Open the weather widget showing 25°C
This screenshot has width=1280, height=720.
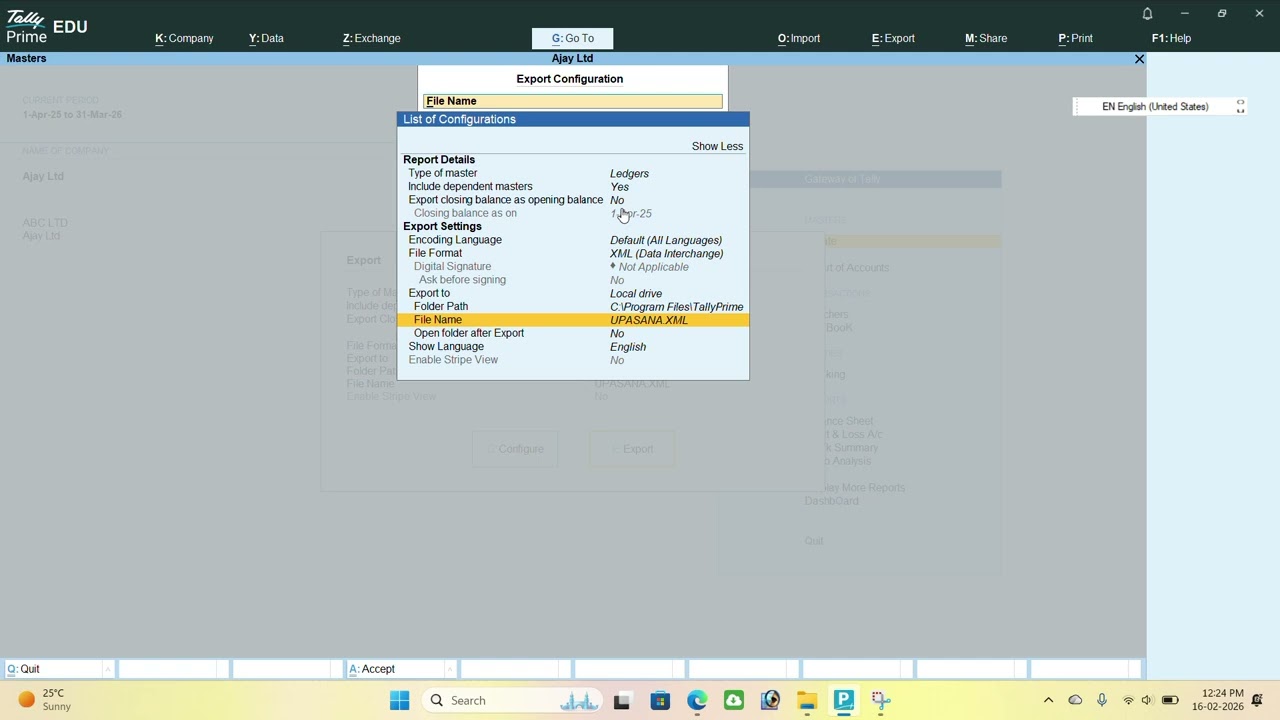tap(45, 700)
